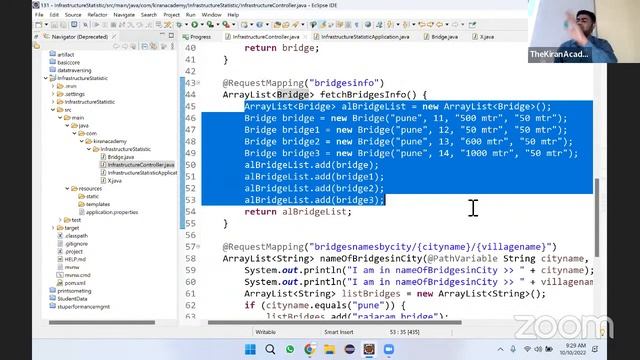Click the Run External Tools icon

[x=226, y=25]
